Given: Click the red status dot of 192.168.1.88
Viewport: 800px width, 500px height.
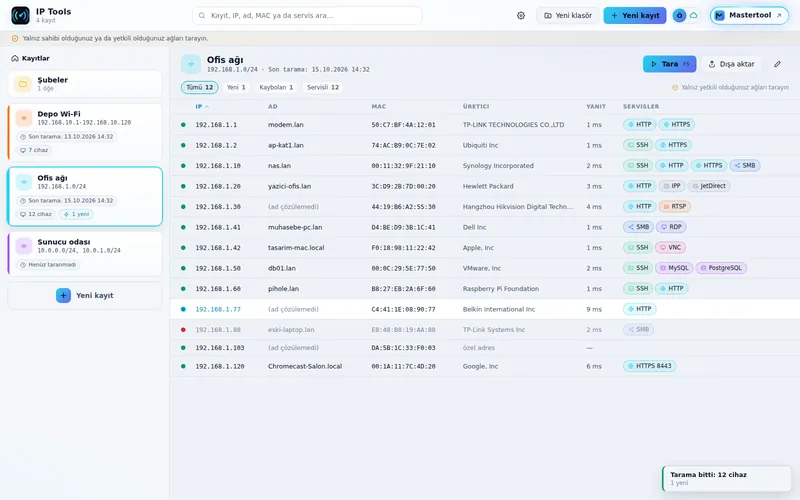Looking at the screenshot, I should tap(183, 330).
